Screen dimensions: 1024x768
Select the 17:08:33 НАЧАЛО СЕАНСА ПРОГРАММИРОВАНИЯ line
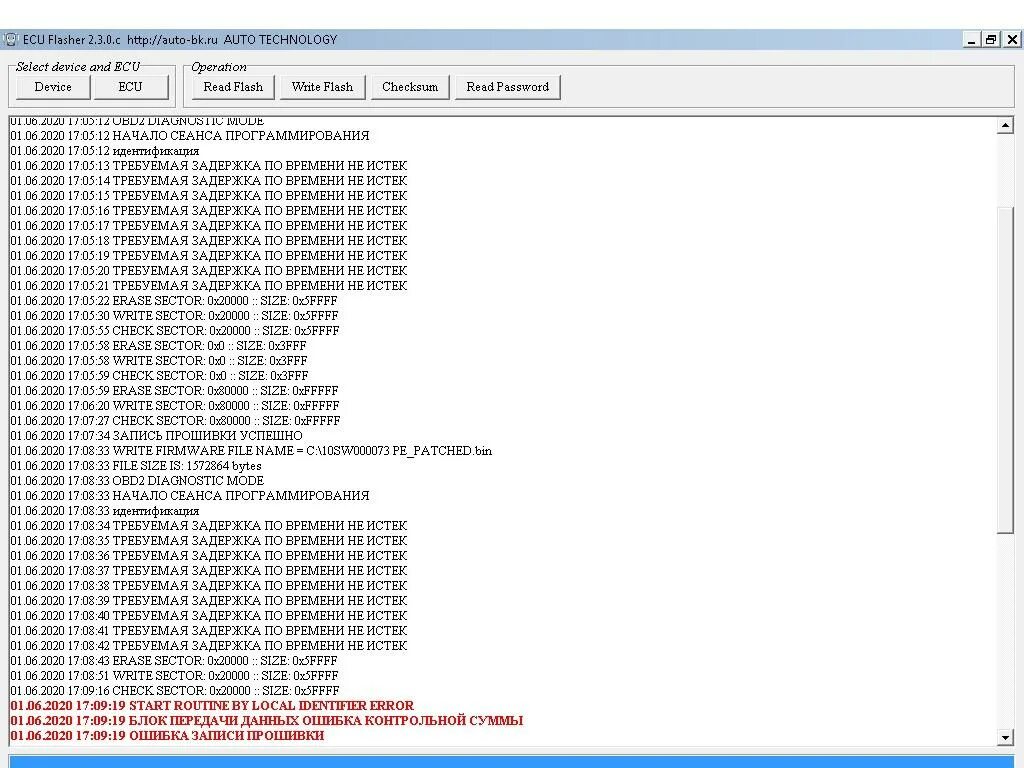point(190,496)
